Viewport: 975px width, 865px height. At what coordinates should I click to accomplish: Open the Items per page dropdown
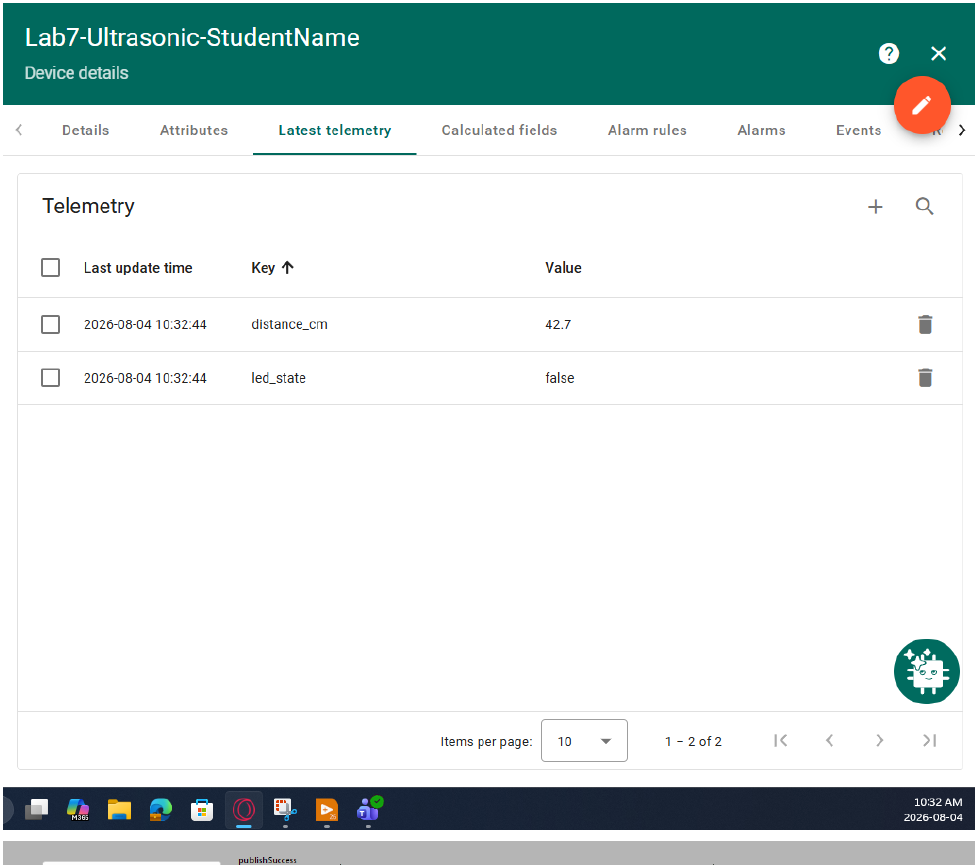[x=584, y=741]
